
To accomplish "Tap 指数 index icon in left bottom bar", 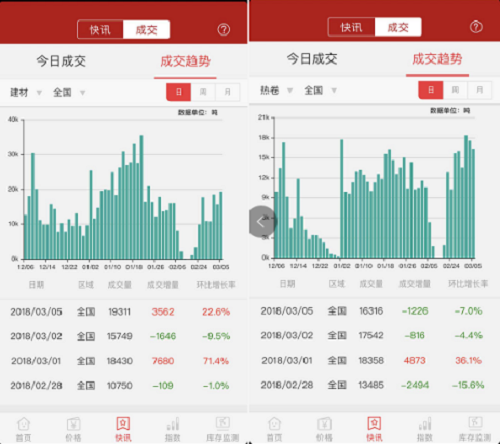I will [x=173, y=429].
